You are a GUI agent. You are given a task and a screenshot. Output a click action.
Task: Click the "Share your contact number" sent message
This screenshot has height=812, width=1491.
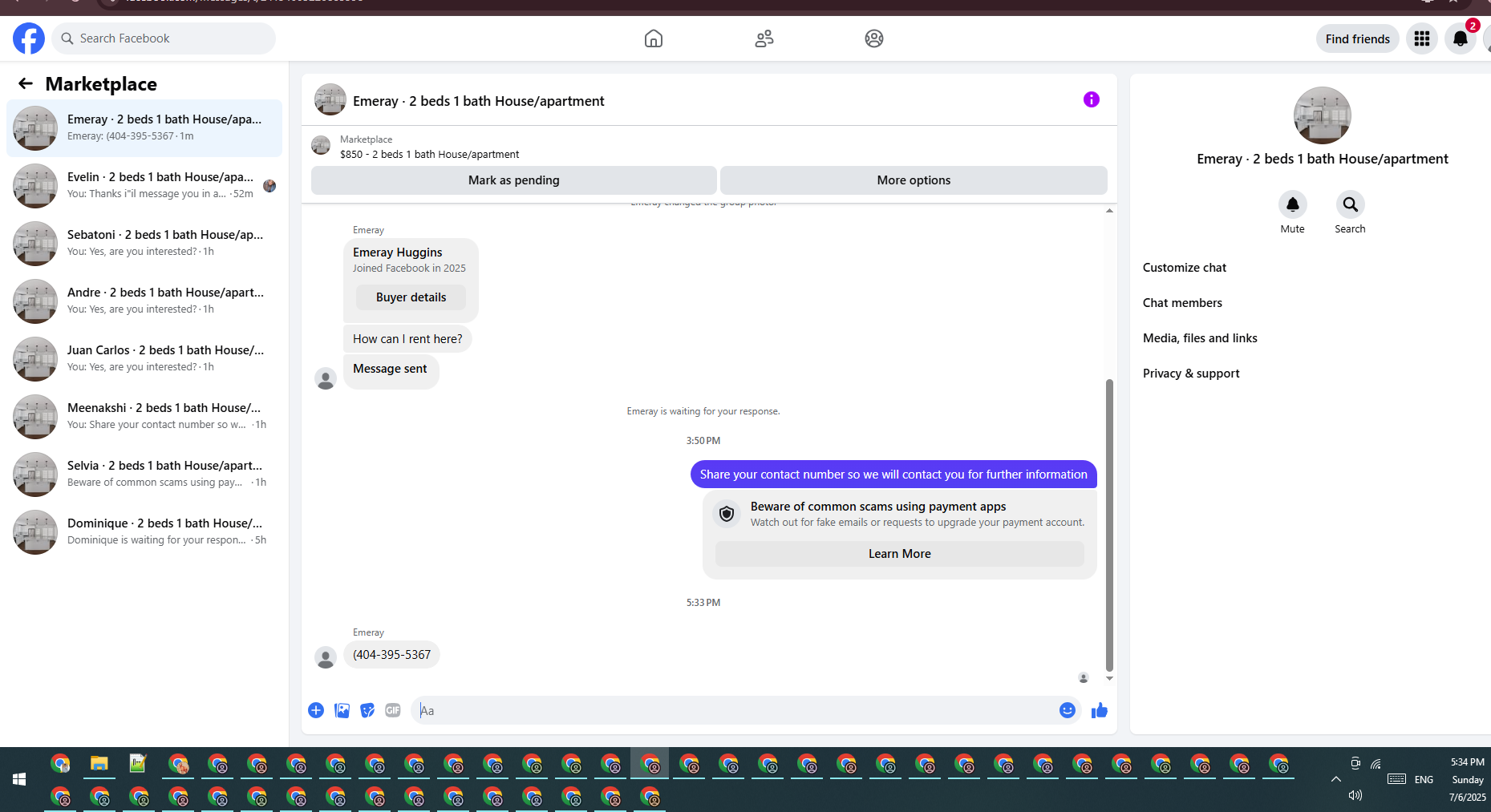click(893, 474)
